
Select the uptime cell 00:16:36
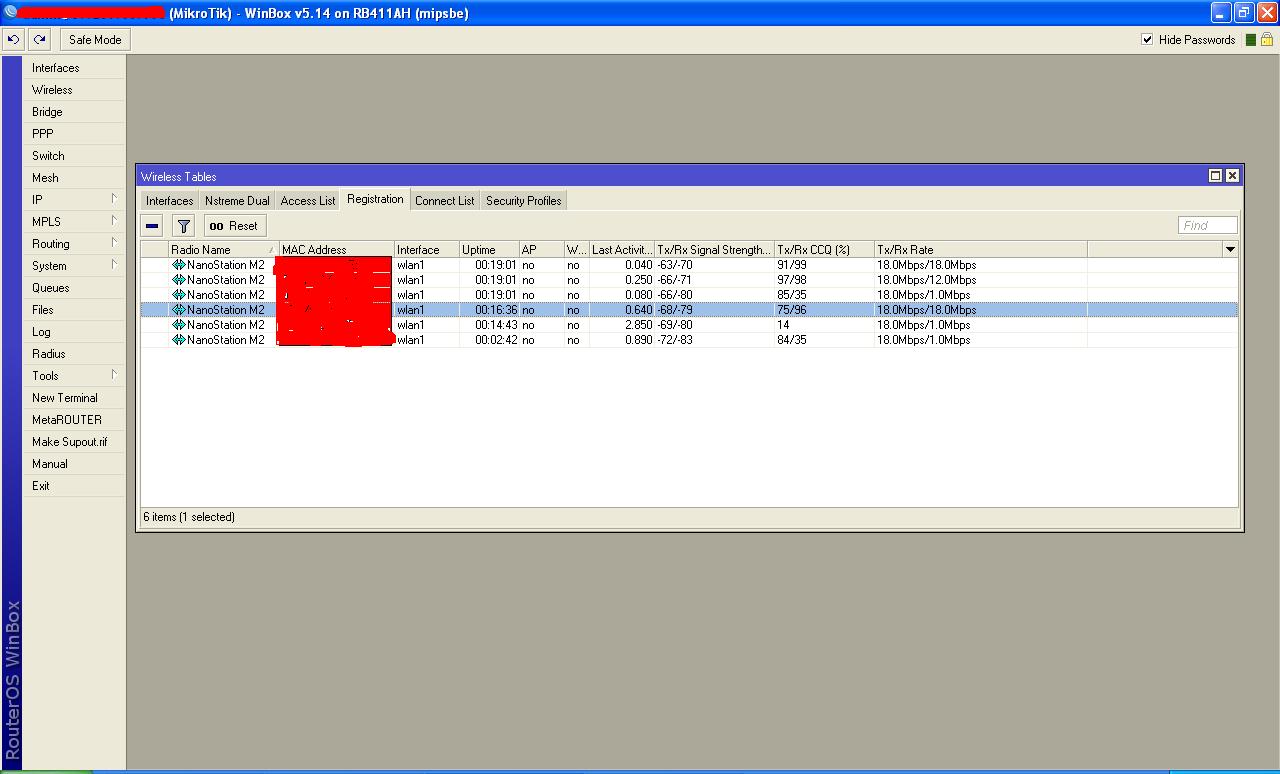pos(496,310)
